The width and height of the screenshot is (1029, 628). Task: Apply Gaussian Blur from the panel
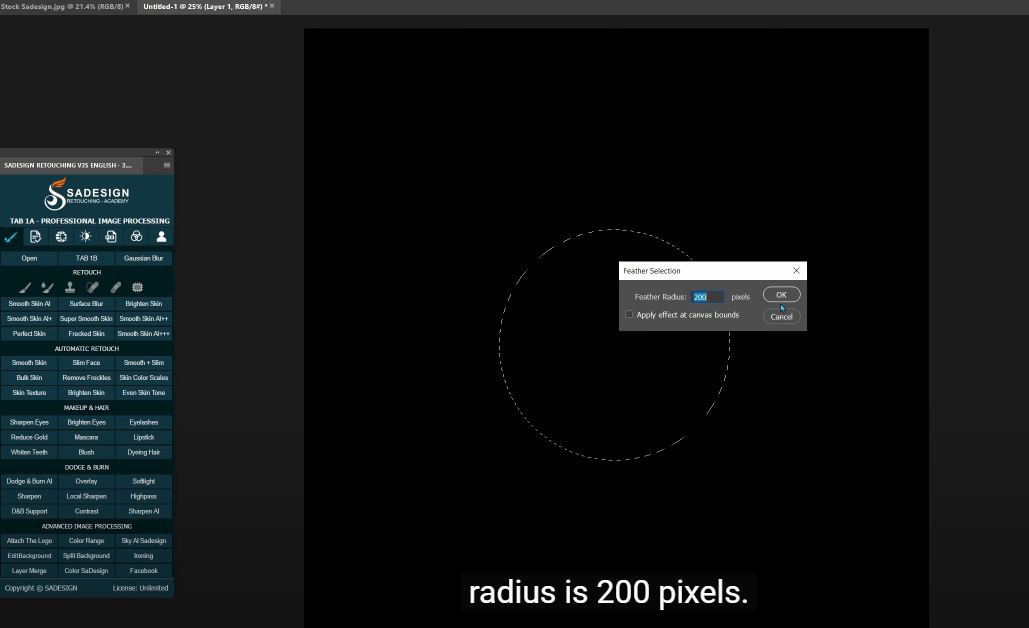coord(143,258)
